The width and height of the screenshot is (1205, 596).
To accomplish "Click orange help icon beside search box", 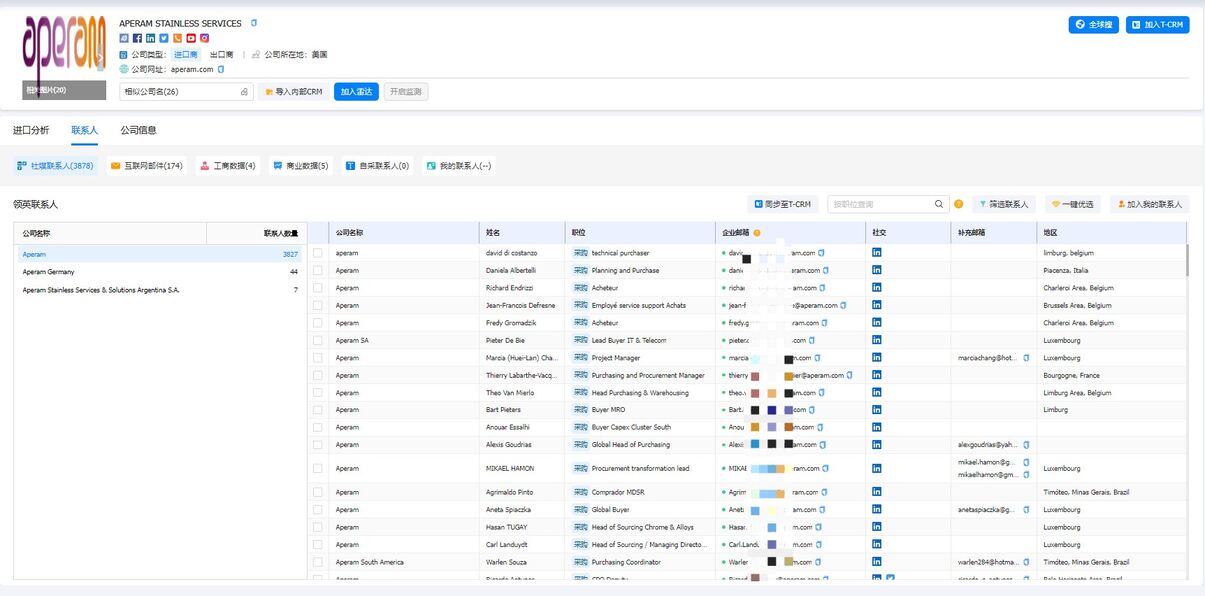I will tap(958, 204).
